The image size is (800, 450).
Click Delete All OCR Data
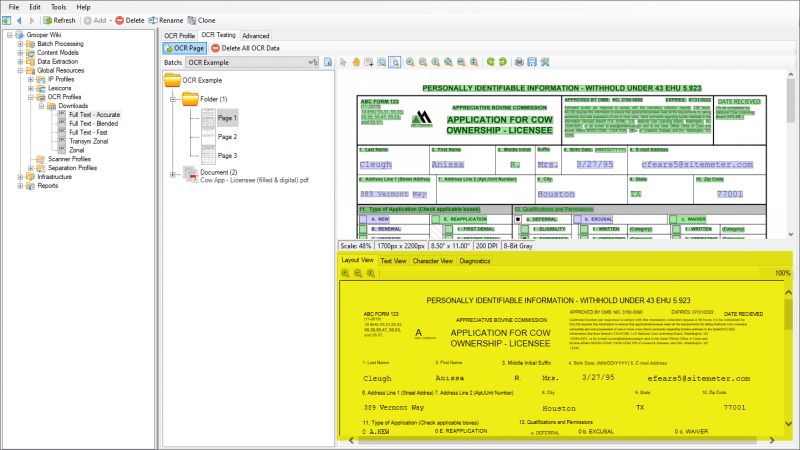click(x=245, y=48)
